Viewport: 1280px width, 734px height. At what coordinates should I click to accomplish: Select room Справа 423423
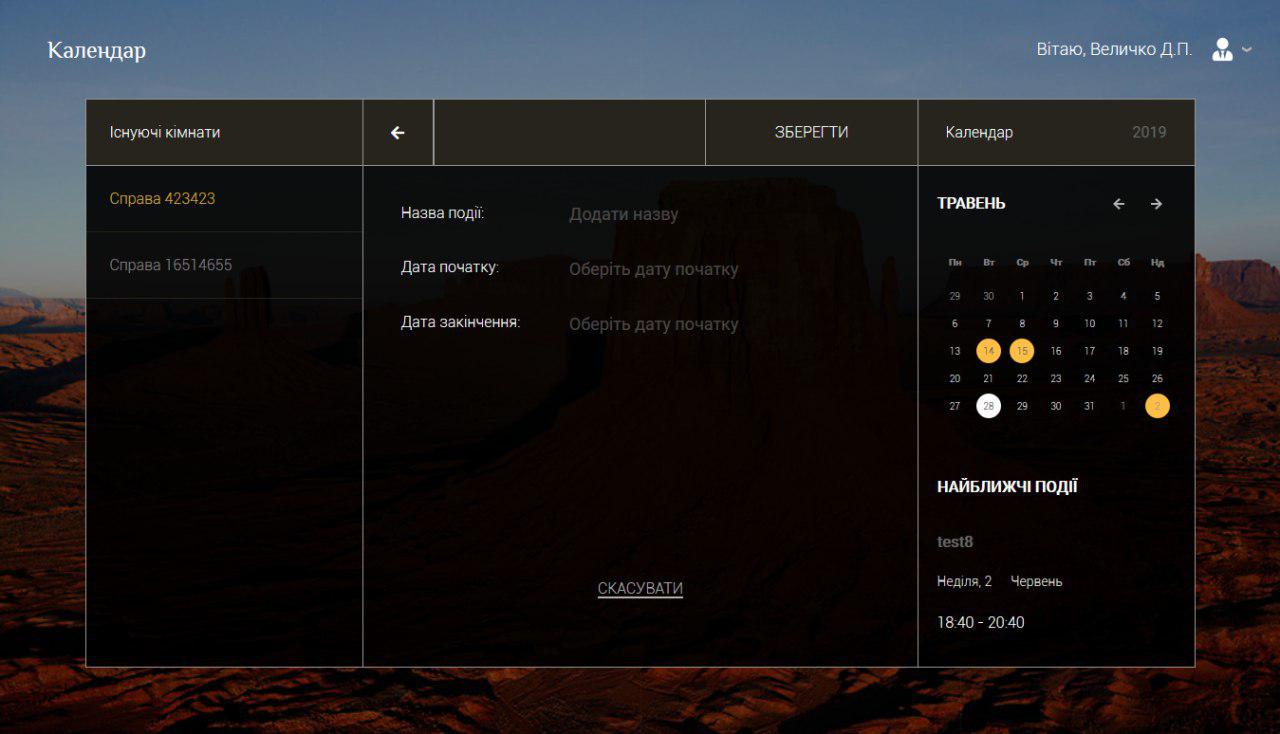[162, 198]
